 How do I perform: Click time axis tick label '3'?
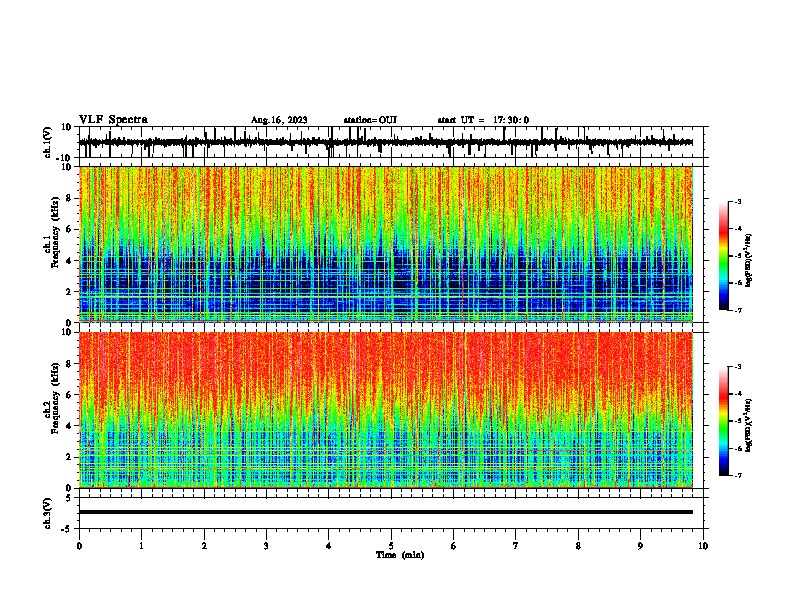point(266,546)
